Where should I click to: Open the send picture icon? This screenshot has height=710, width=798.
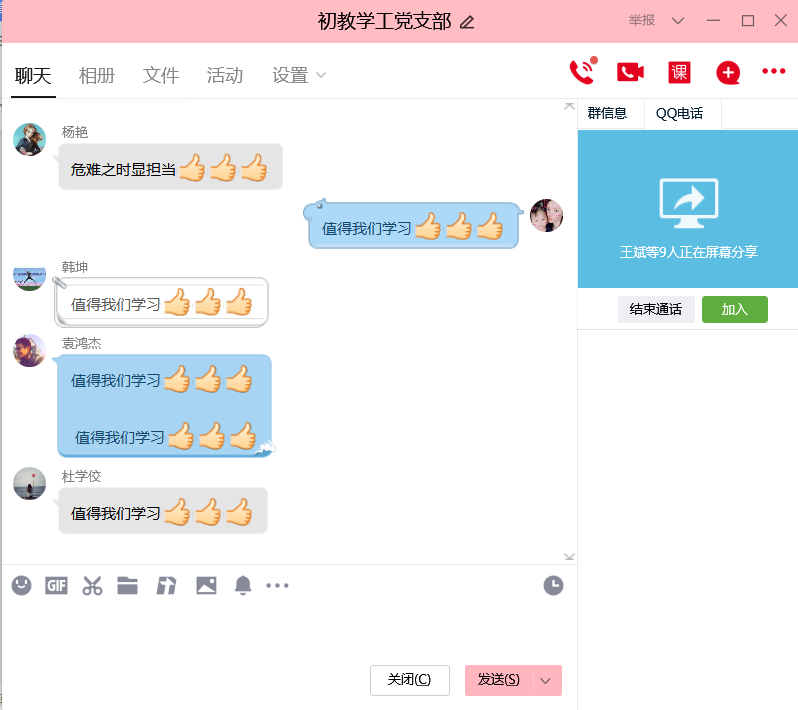(206, 585)
